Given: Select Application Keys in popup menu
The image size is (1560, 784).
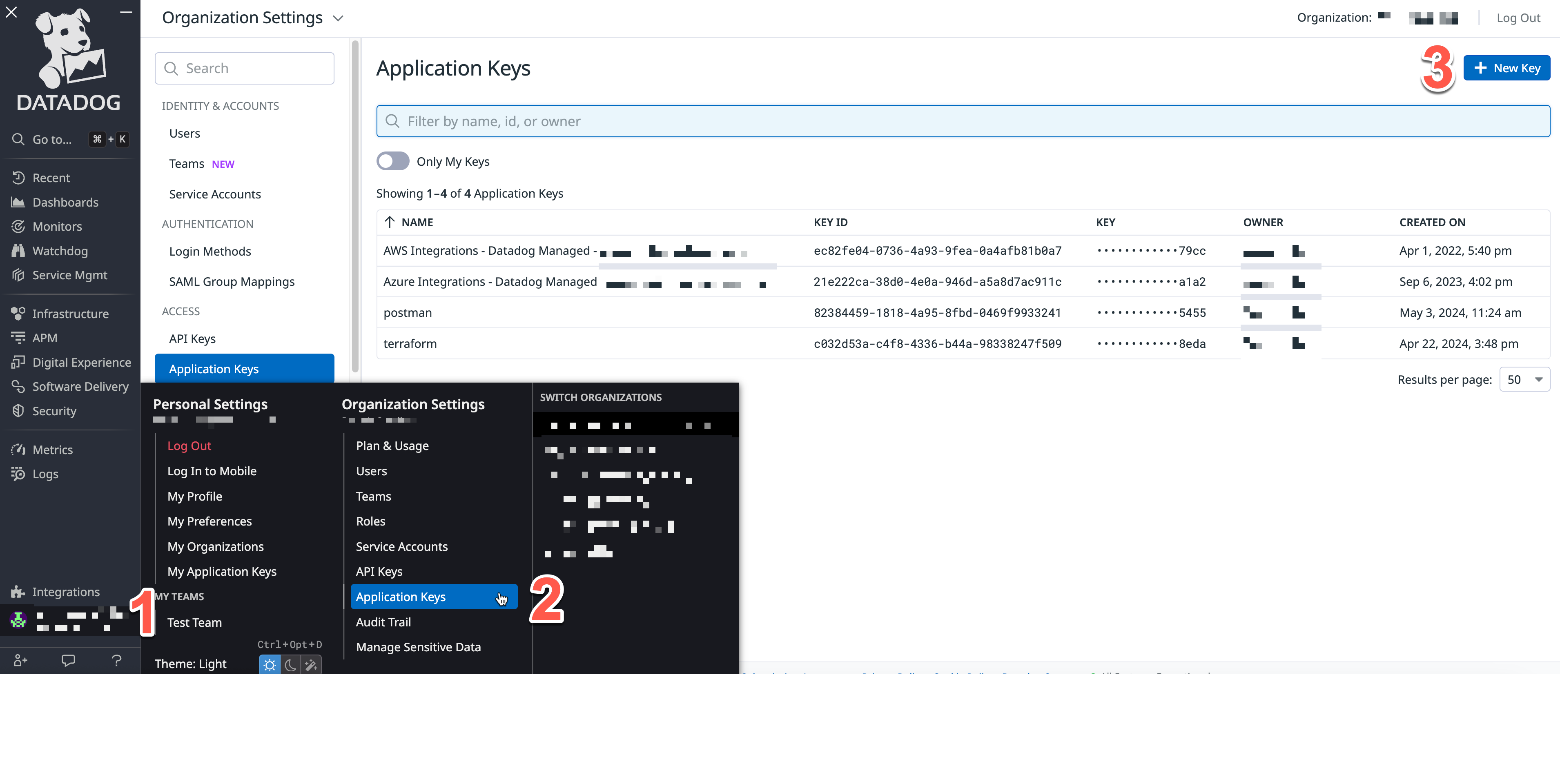Looking at the screenshot, I should (434, 597).
